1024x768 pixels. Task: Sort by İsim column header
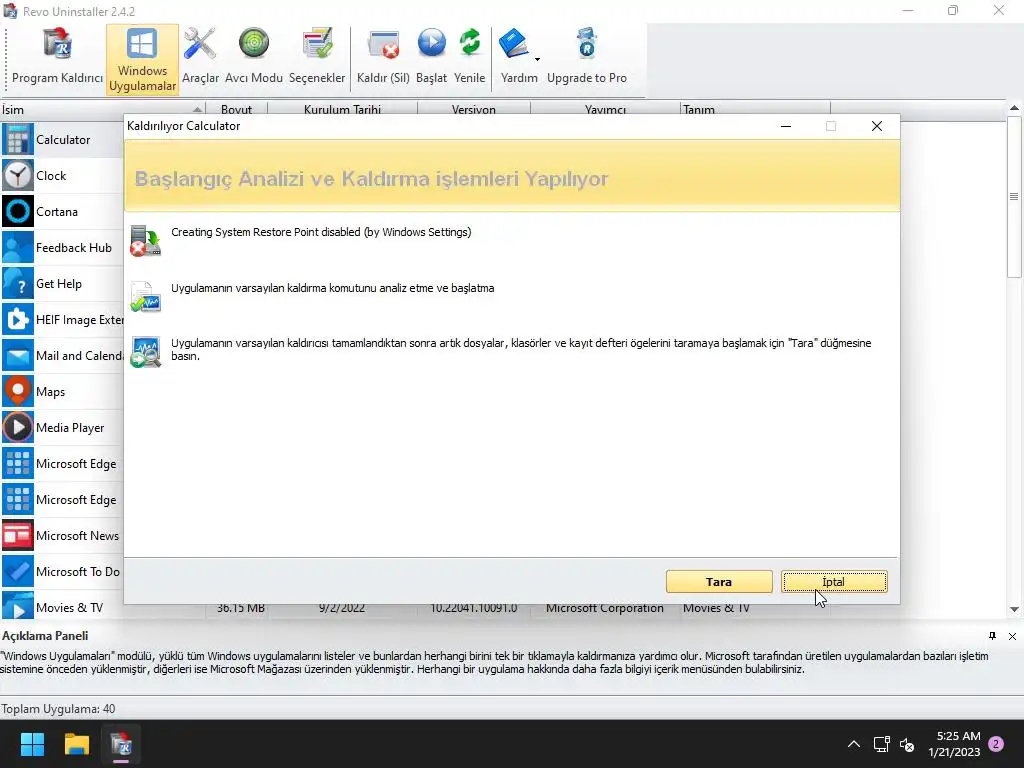tap(103, 109)
